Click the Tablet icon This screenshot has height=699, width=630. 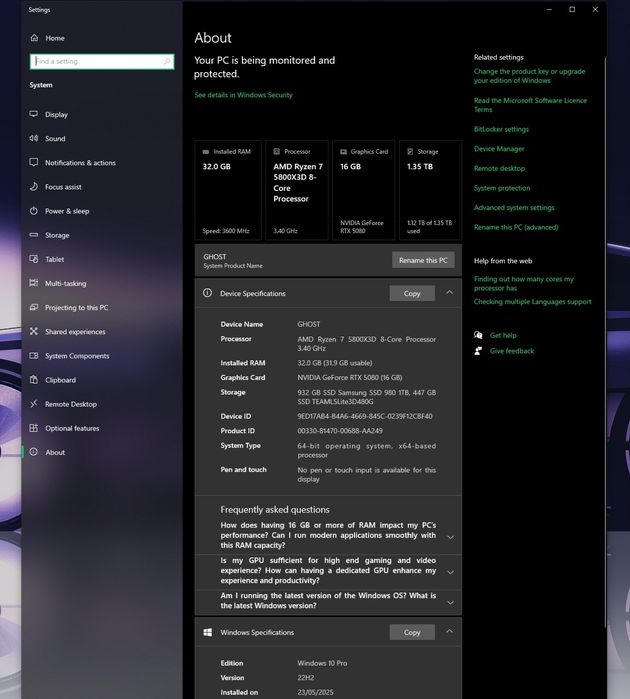click(x=33, y=259)
